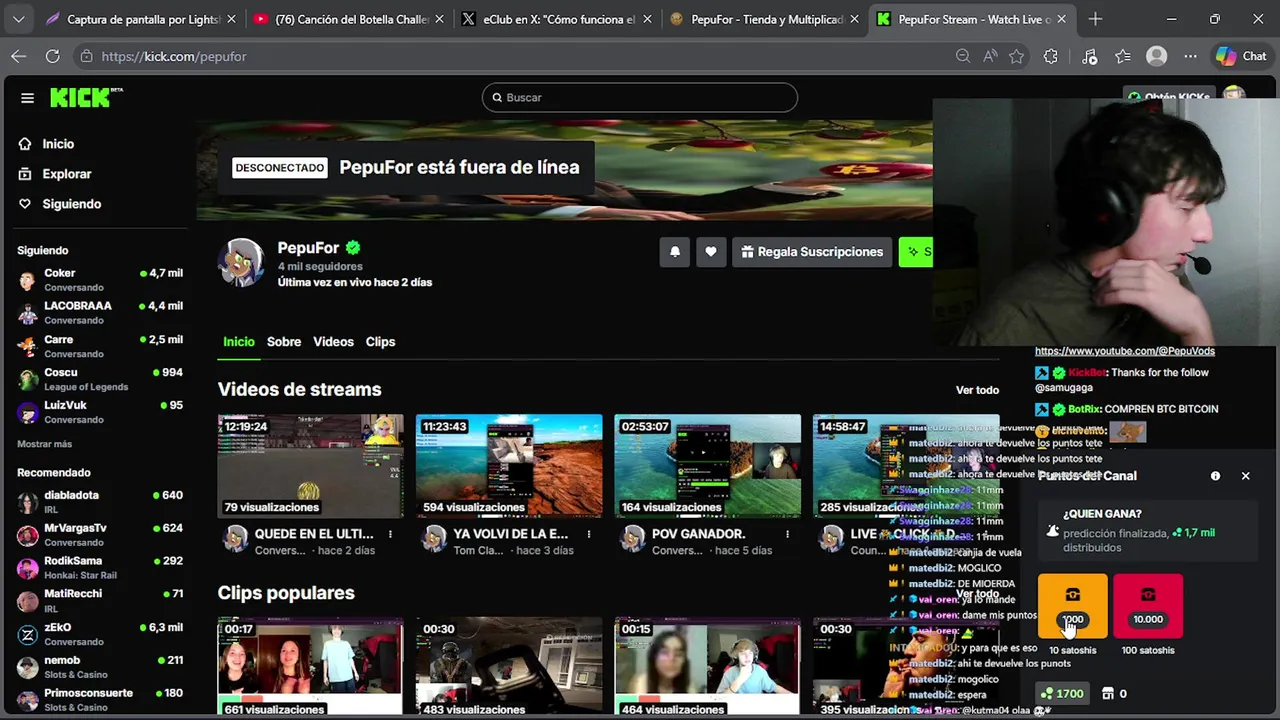The image size is (1280, 720).
Task: Select the Clips channel tab
Action: [380, 342]
